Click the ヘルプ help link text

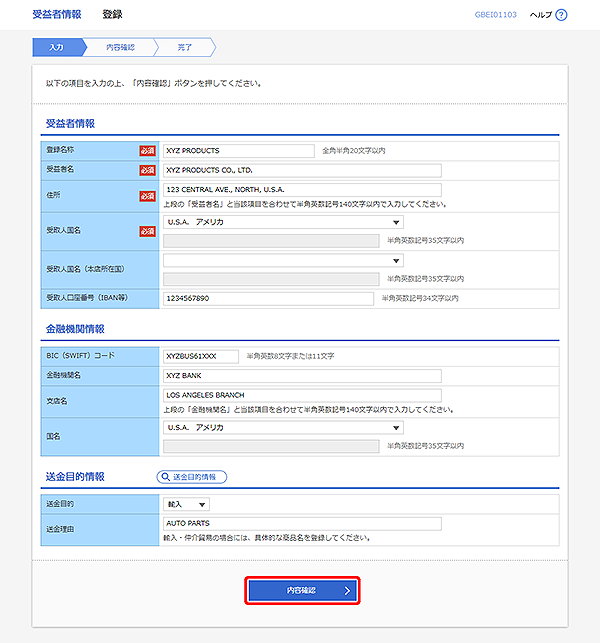click(540, 15)
